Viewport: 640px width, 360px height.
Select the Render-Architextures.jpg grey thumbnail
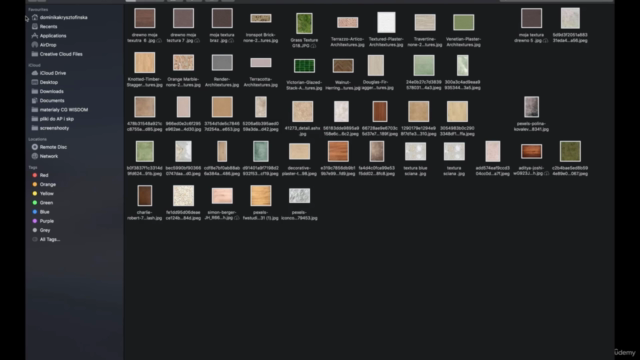222,63
